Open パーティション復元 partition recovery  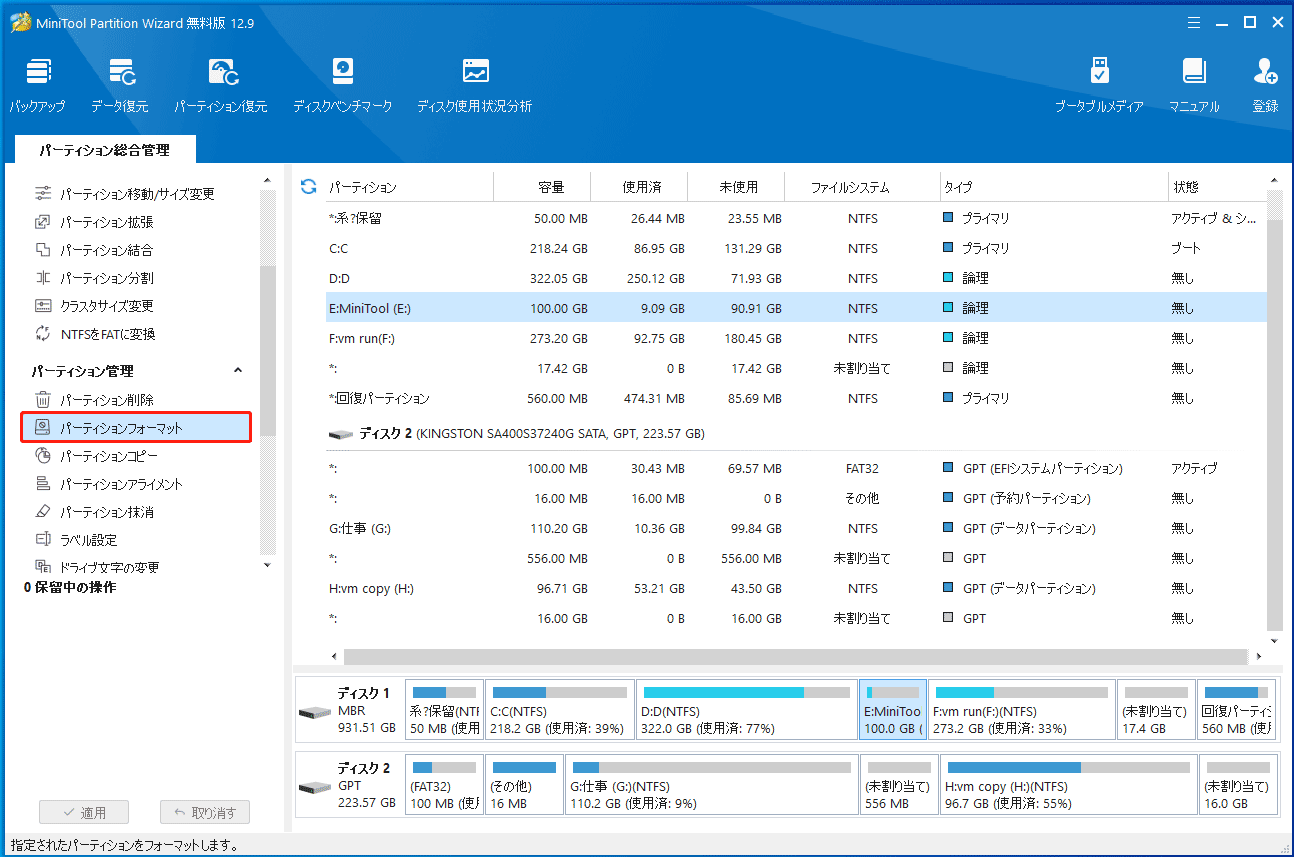click(x=221, y=86)
